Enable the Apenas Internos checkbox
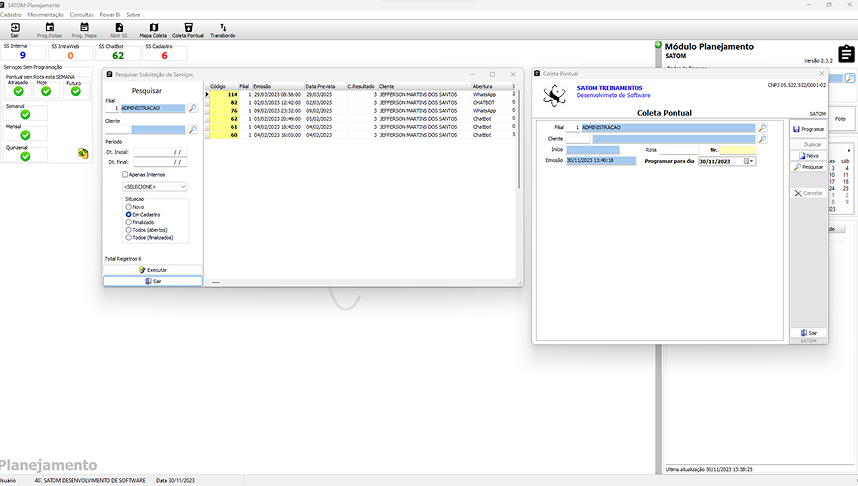 point(125,174)
